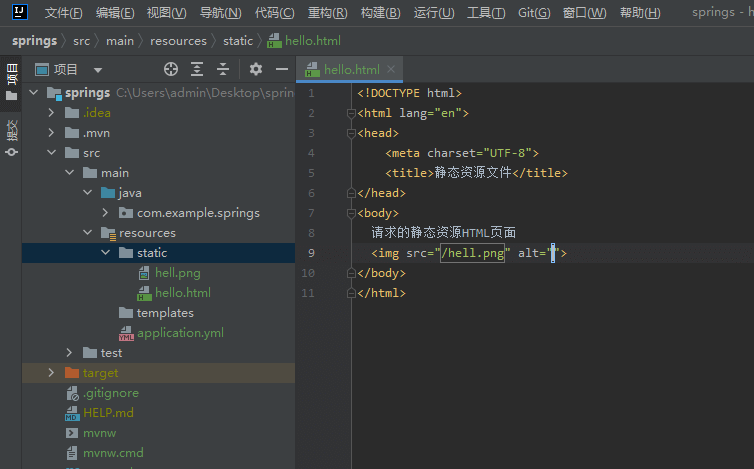Click the resources folder icon
The width and height of the screenshot is (754, 469).
point(108,233)
